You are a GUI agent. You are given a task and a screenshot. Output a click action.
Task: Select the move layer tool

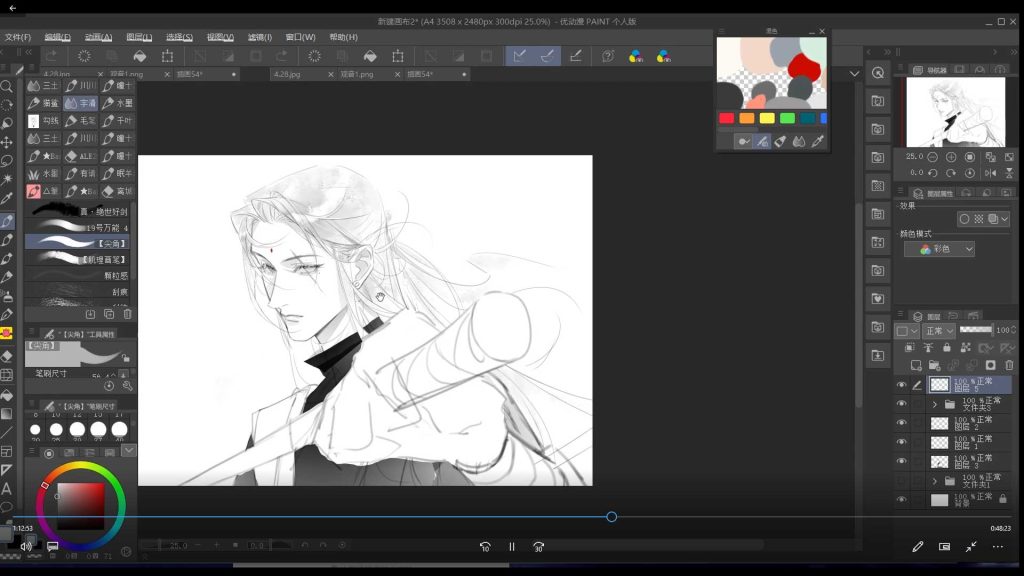point(7,142)
